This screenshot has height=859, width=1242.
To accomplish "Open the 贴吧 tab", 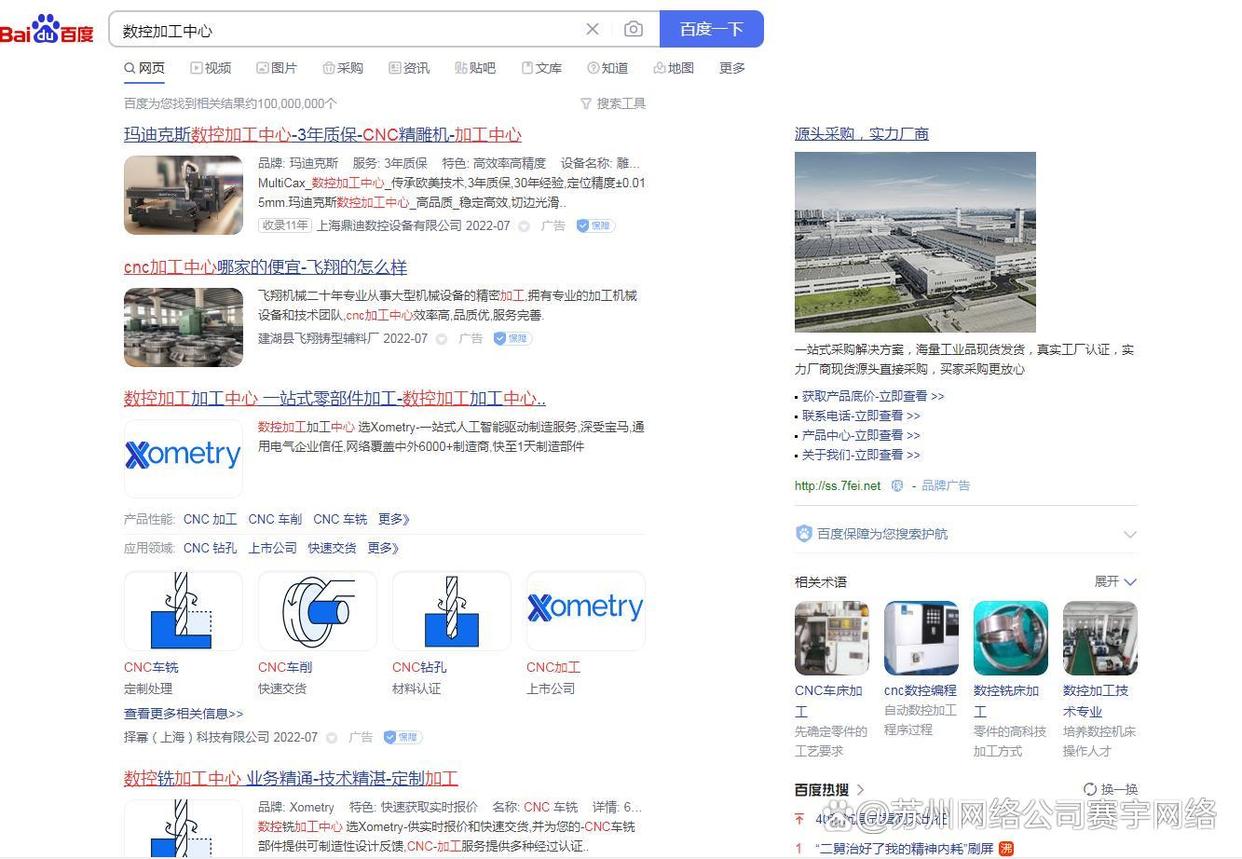I will pyautogui.click(x=475, y=68).
